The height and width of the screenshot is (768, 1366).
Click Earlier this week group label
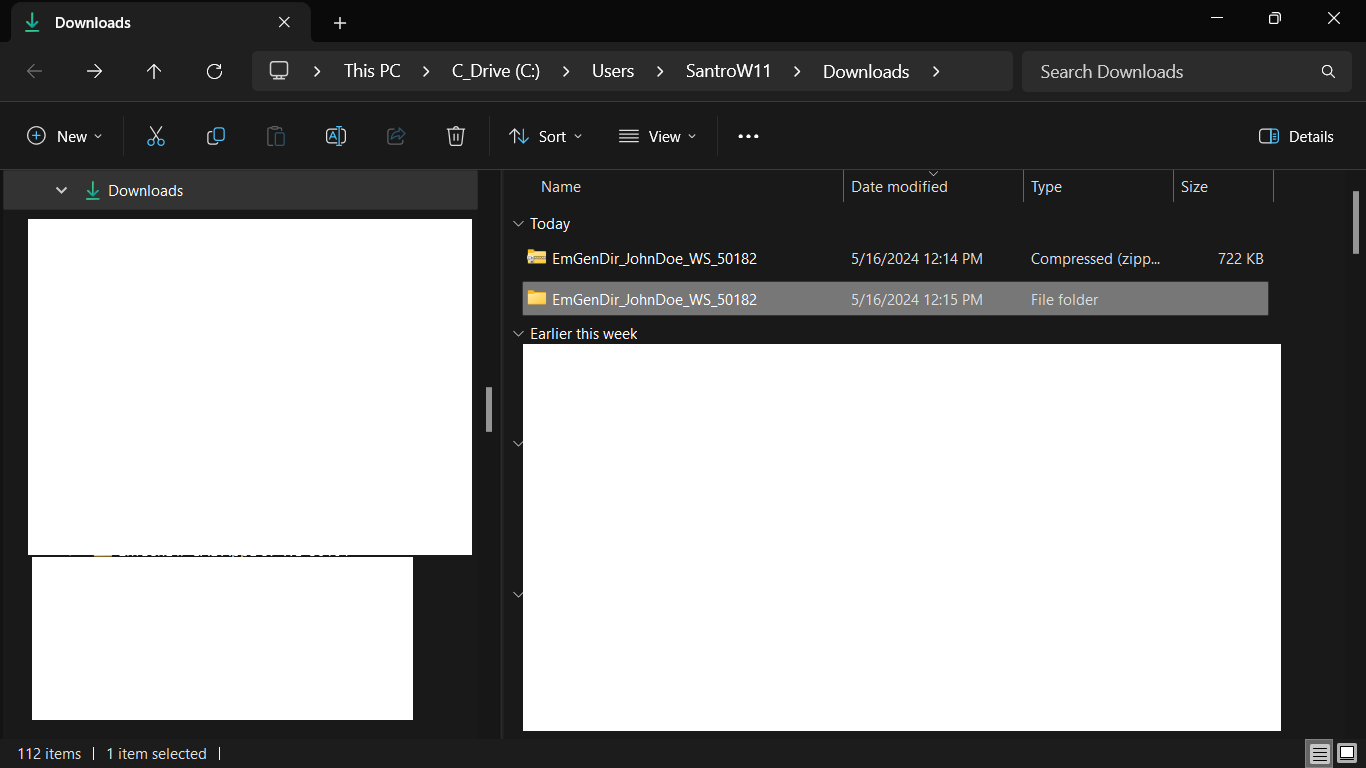coord(584,334)
